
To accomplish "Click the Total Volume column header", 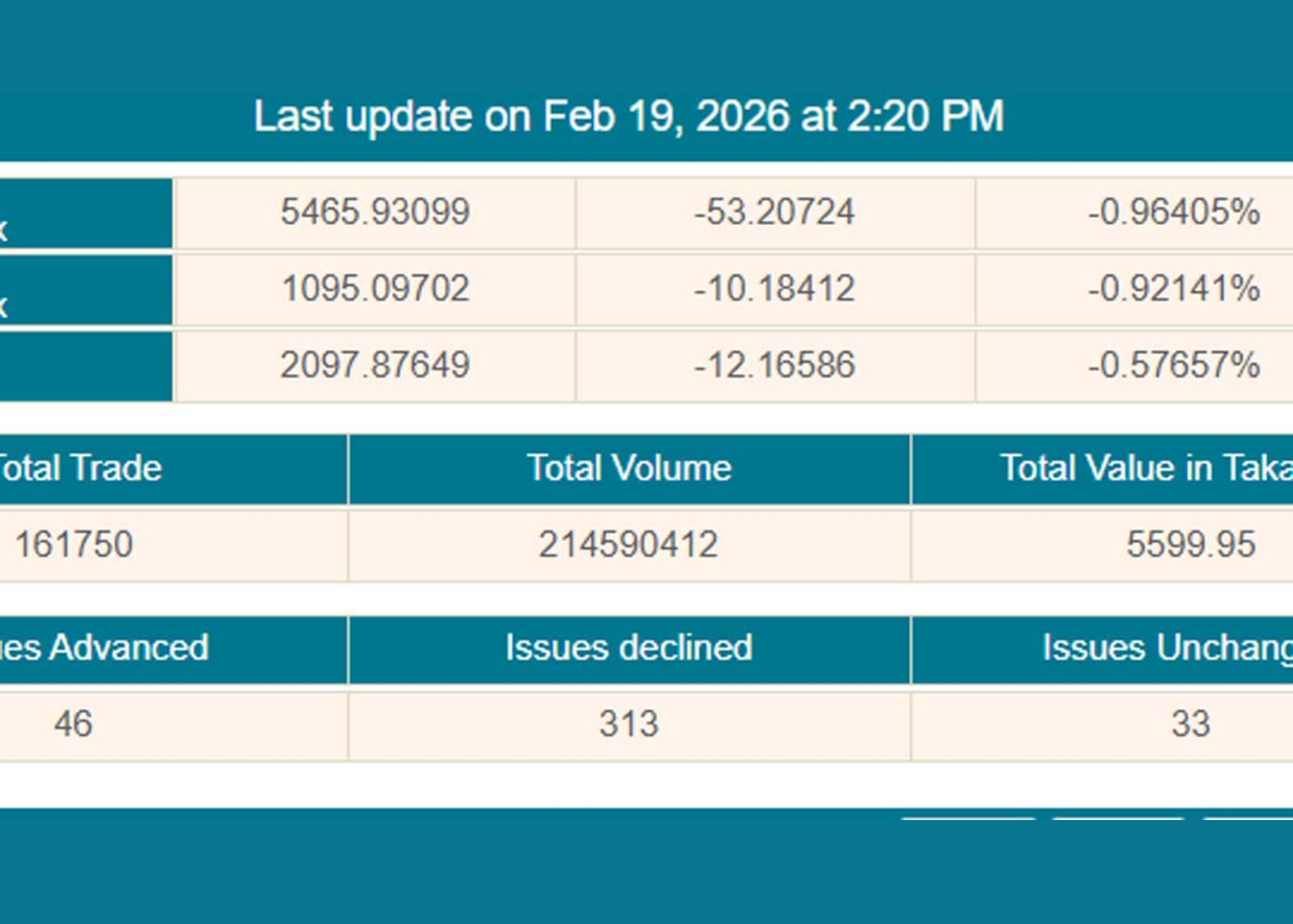I will [628, 468].
